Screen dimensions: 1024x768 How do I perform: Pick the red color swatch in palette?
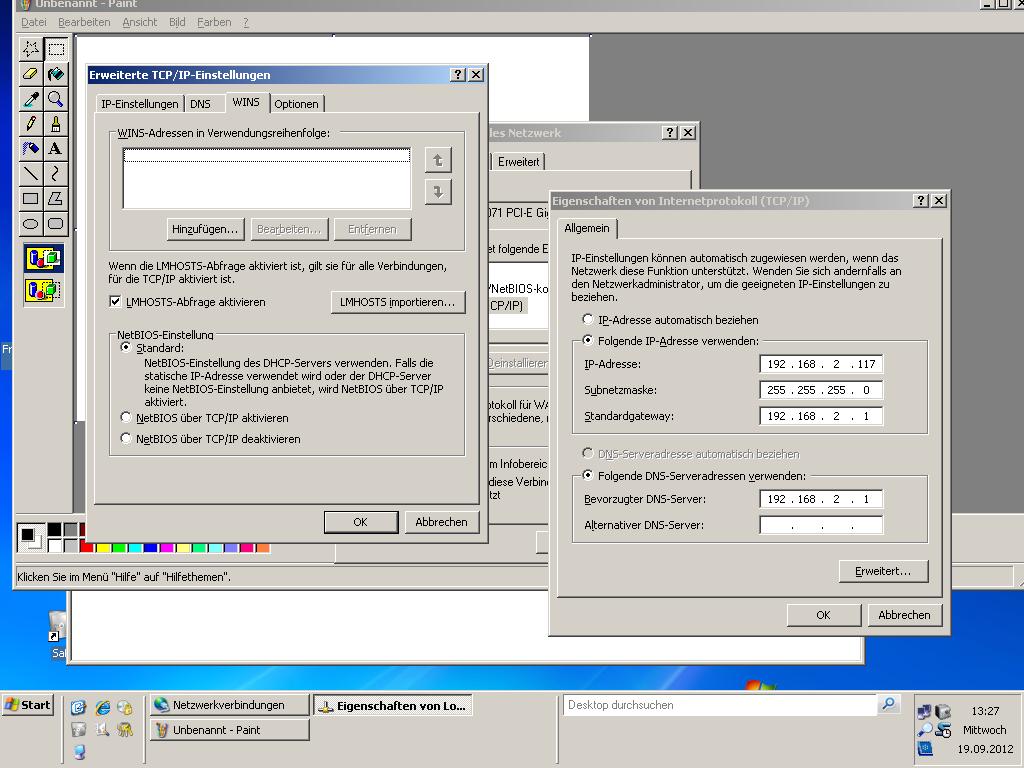click(x=87, y=548)
